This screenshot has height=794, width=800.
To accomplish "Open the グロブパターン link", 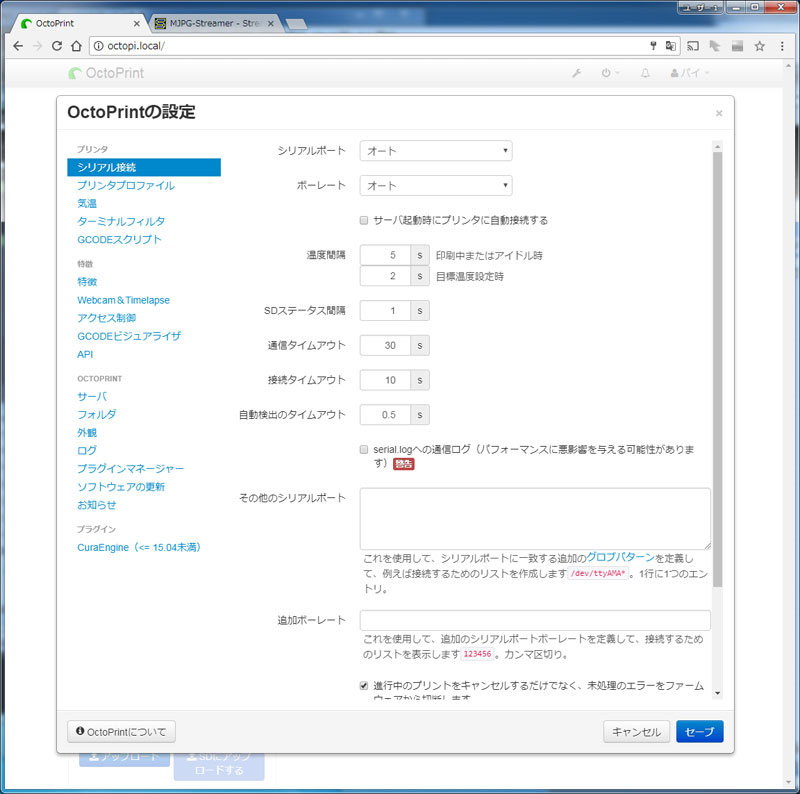I will coord(620,557).
